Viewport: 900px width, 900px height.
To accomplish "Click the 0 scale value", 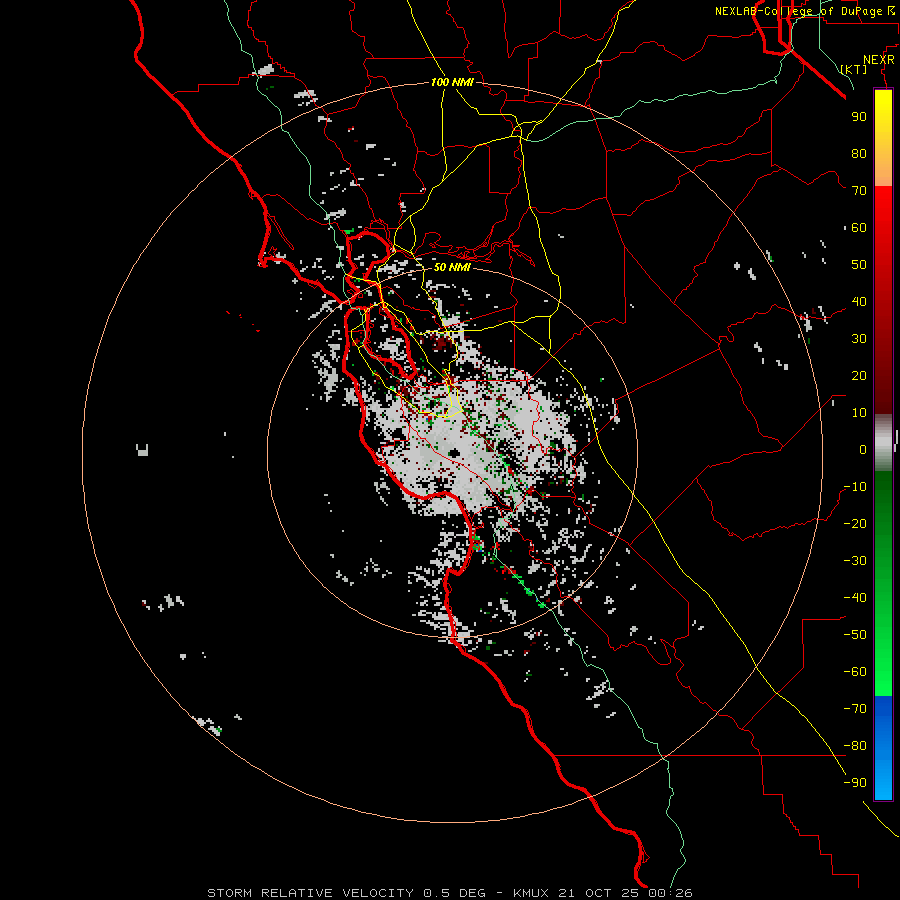I will (863, 449).
